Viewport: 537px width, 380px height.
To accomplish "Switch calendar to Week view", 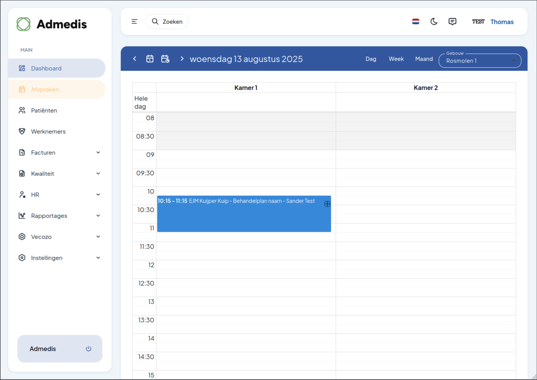I will tap(396, 59).
